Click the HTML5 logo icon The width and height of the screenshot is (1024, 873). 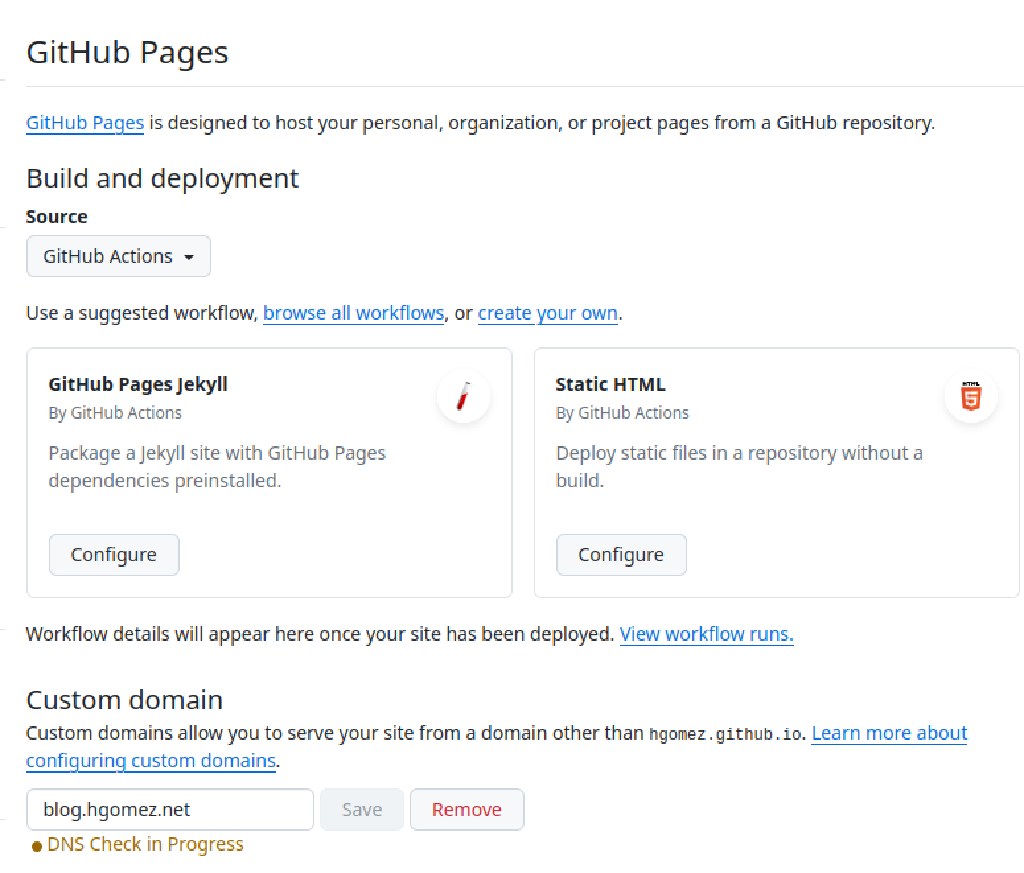click(971, 396)
